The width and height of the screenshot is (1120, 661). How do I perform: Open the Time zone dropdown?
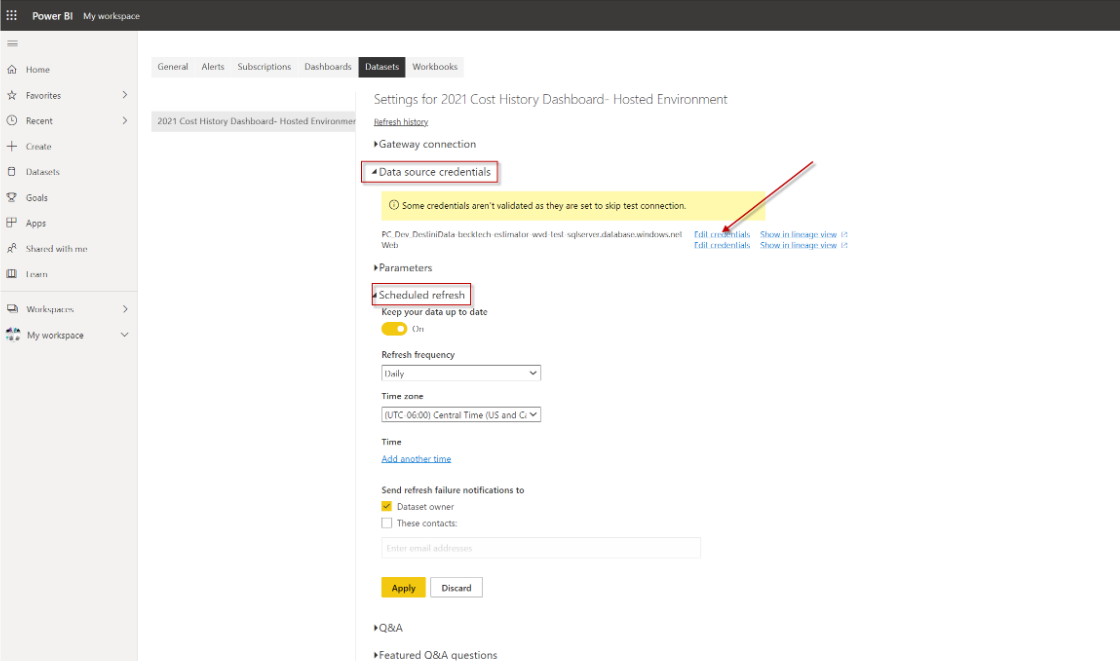point(460,414)
